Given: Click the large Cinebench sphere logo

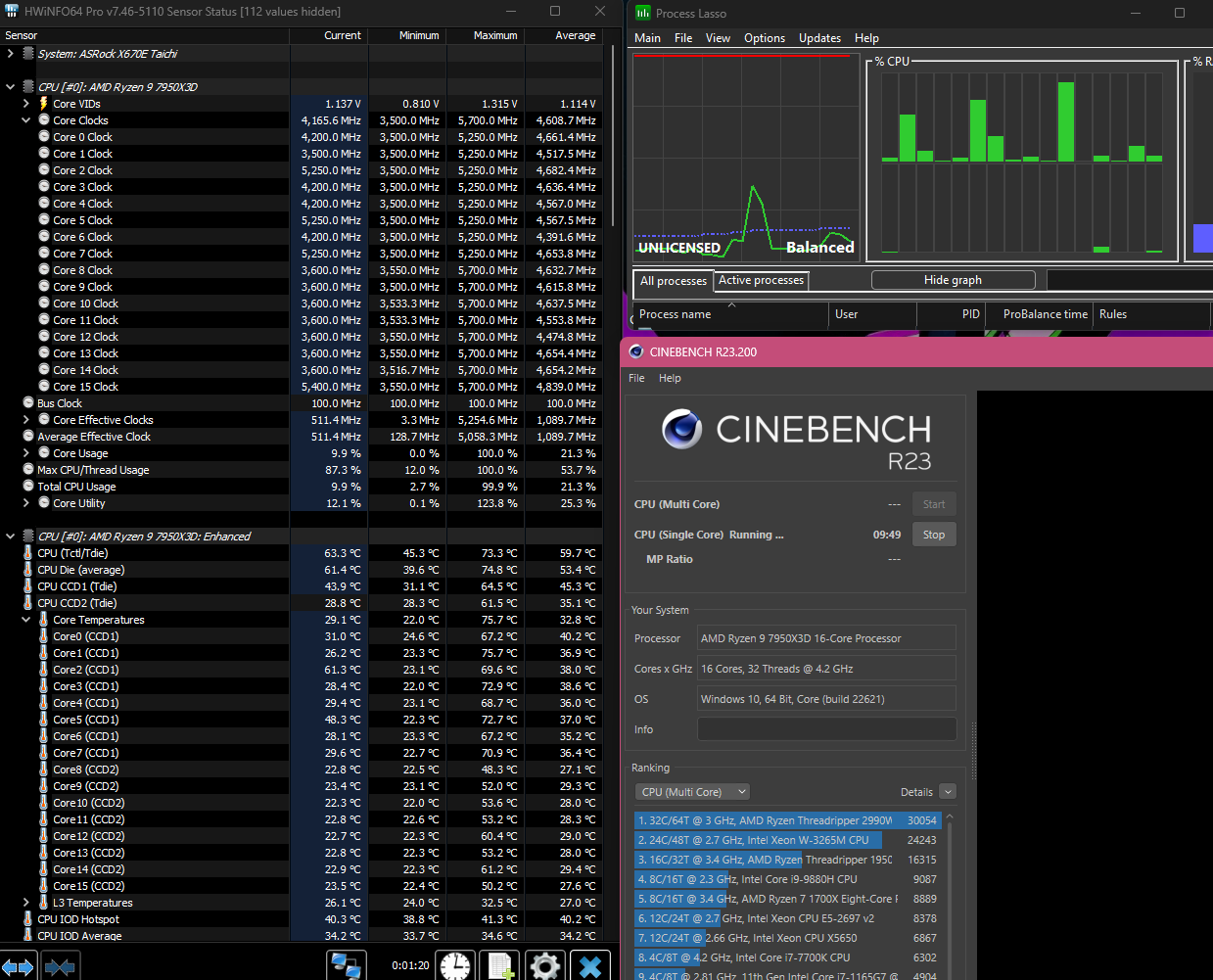Looking at the screenshot, I should pyautogui.click(x=681, y=429).
